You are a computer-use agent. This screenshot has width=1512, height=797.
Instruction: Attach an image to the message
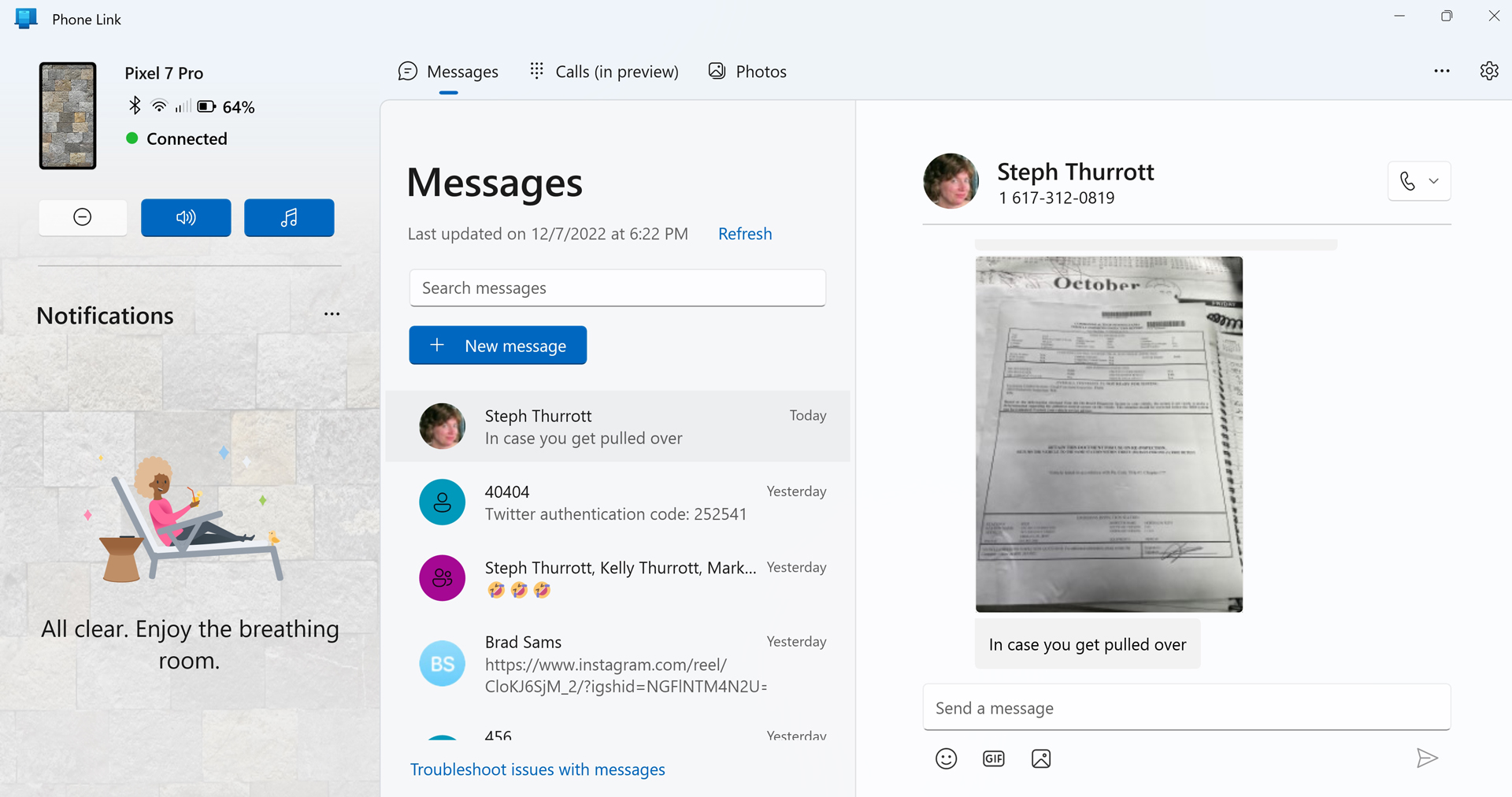1041,758
